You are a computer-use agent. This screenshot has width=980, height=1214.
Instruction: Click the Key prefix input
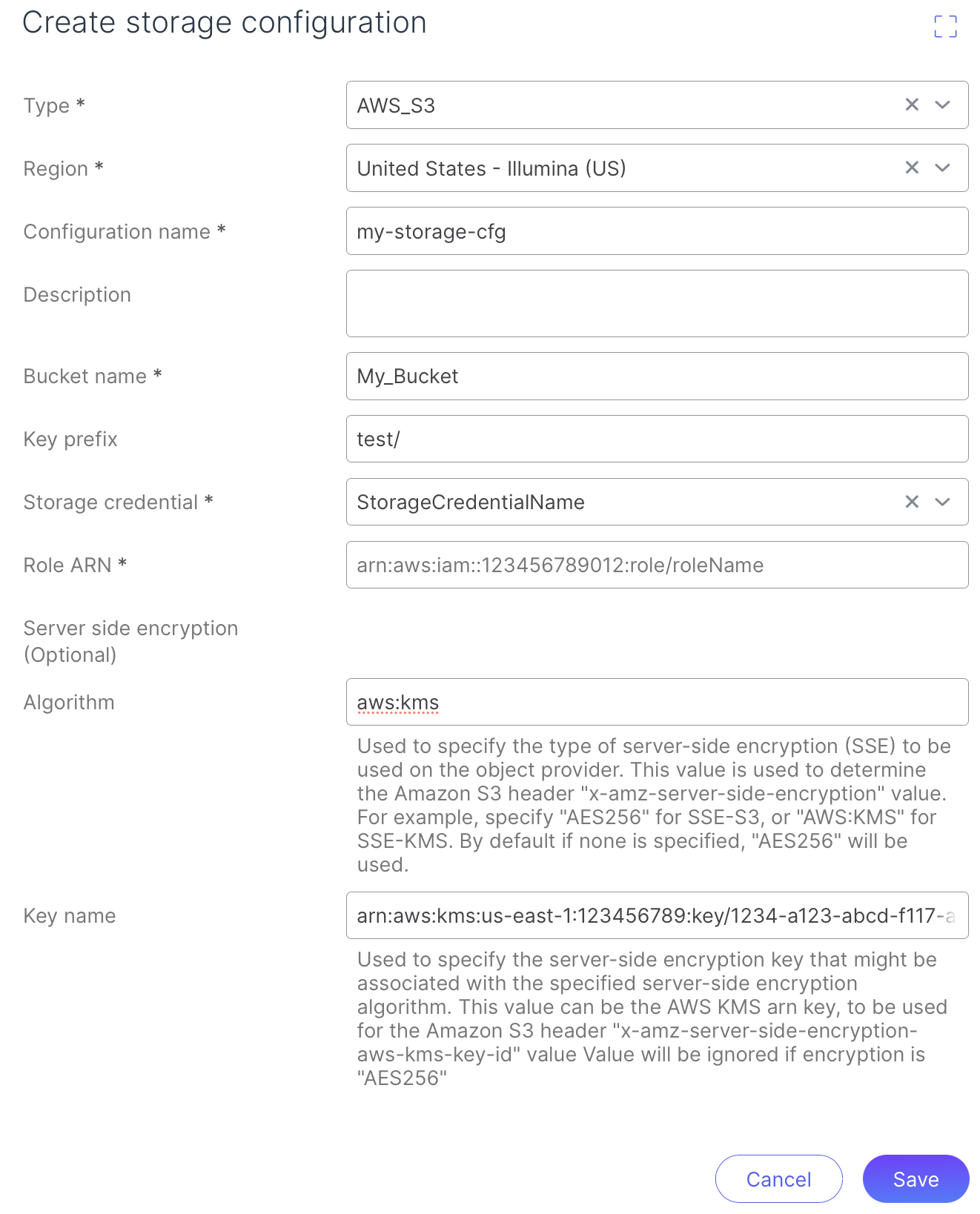click(656, 439)
